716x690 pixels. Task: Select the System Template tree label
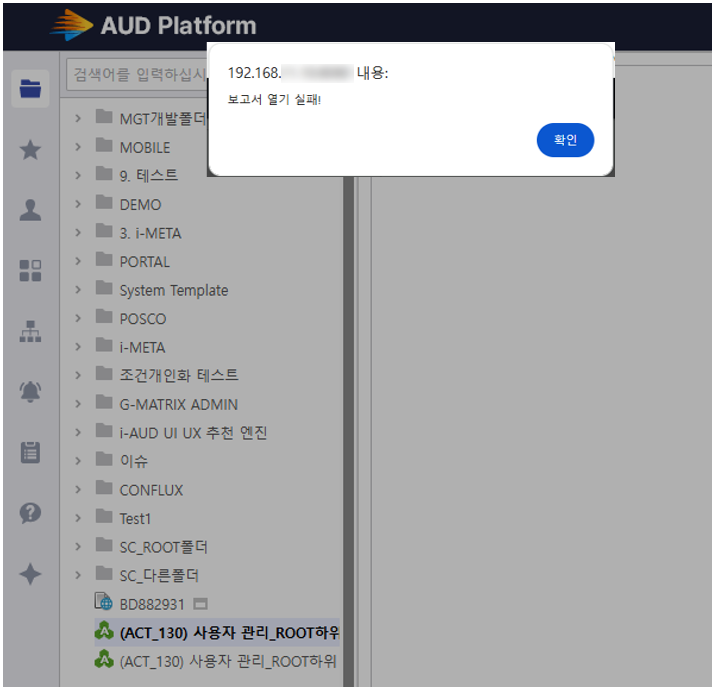[174, 290]
